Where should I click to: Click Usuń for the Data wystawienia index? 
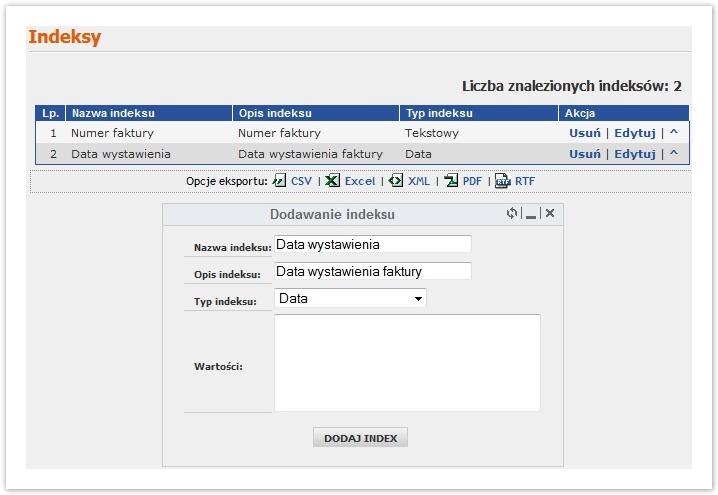(x=585, y=154)
